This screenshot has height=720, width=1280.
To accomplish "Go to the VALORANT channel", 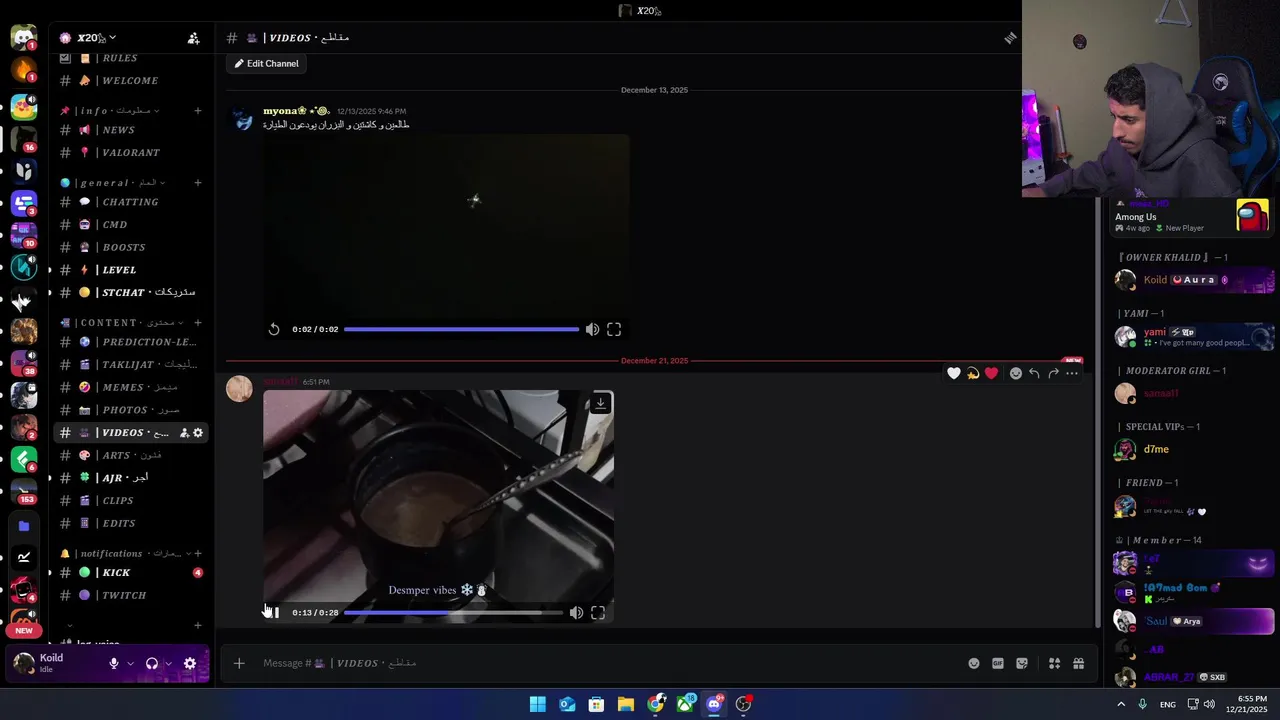I will click(x=131, y=152).
